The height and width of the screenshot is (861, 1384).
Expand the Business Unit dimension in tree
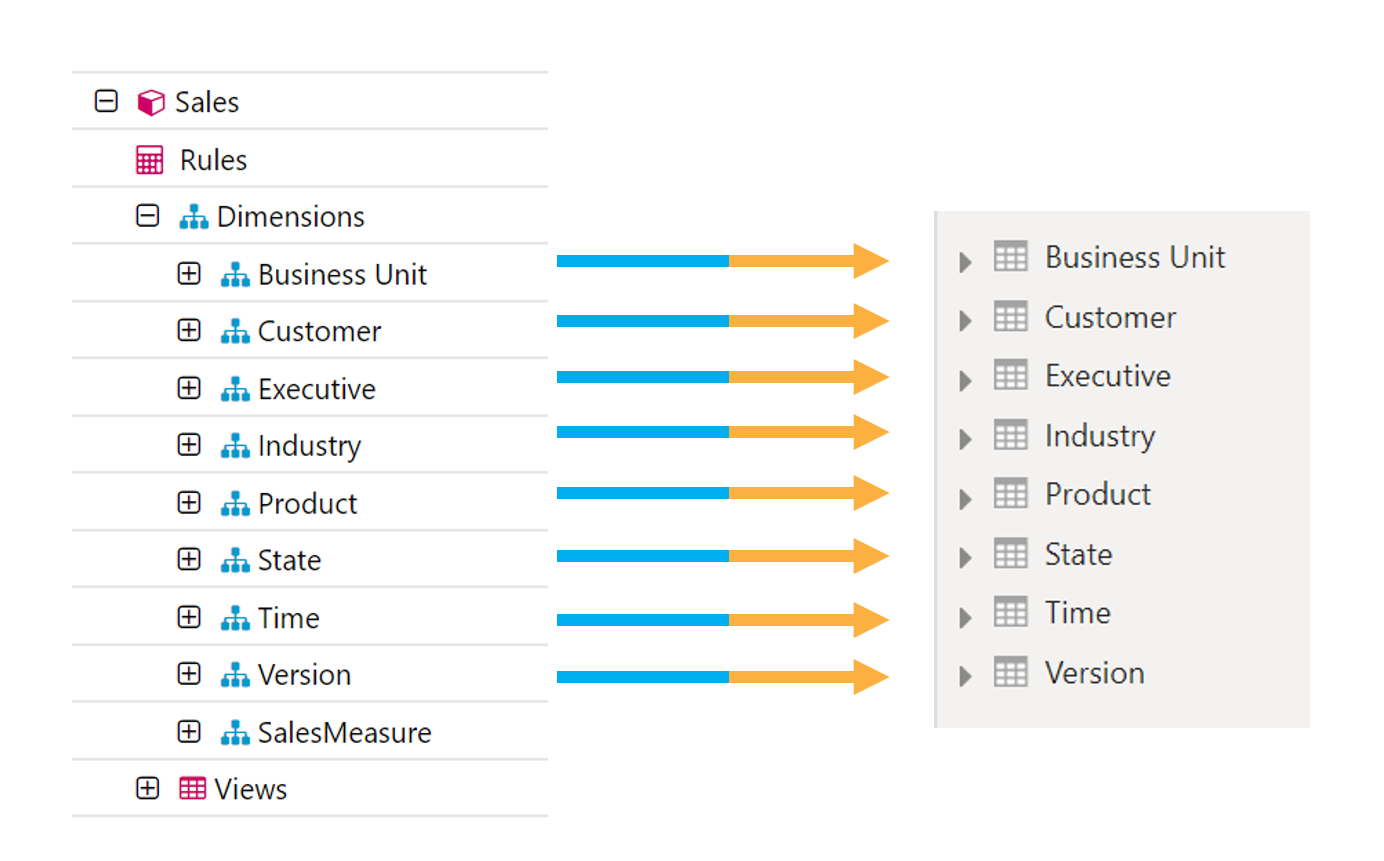[x=189, y=274]
